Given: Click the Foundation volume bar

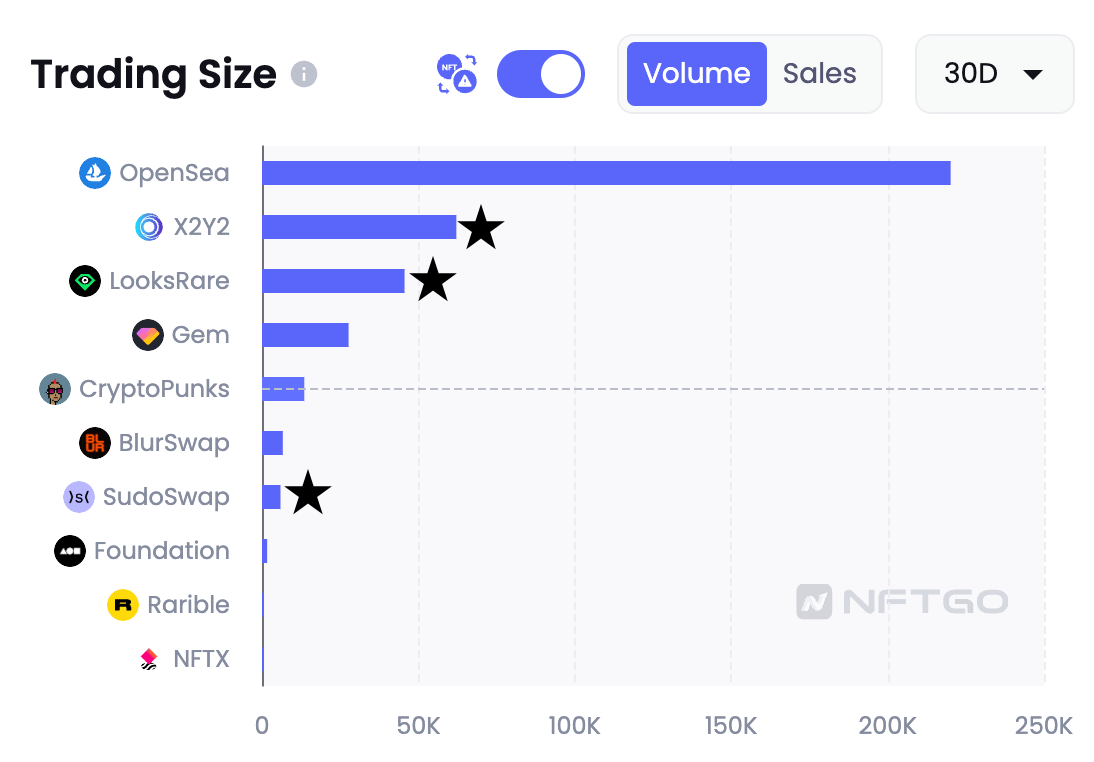Looking at the screenshot, I should [x=265, y=551].
